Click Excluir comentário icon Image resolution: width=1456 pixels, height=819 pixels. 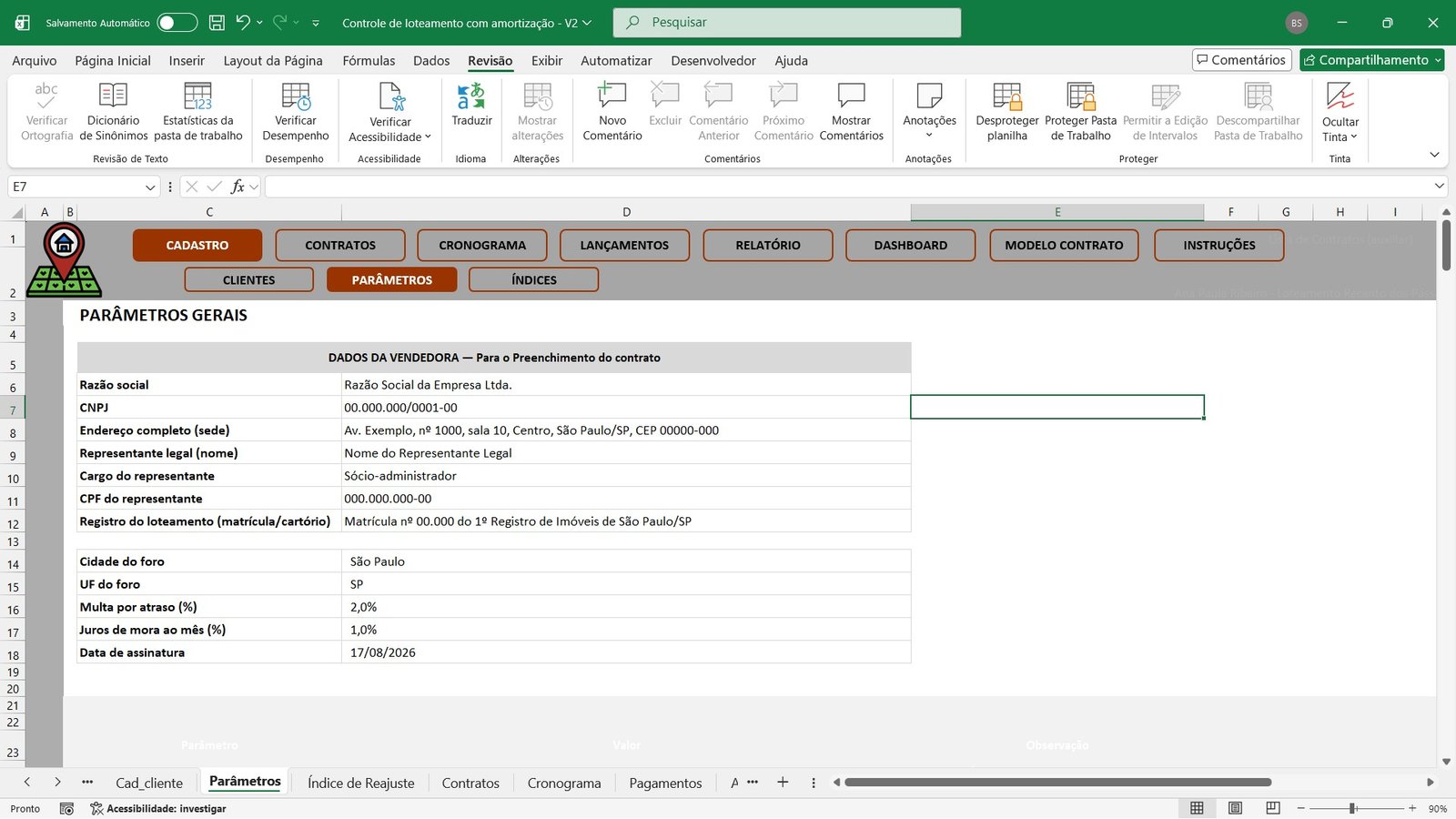[x=665, y=95]
